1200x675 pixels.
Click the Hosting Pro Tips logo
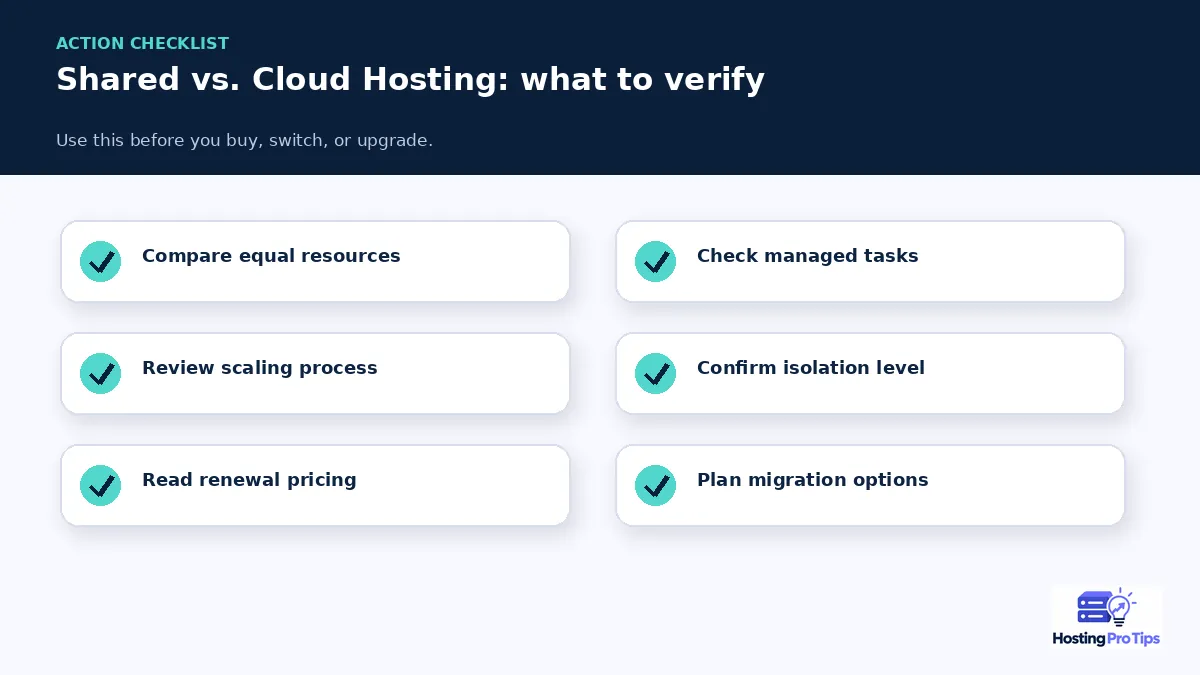pos(1106,618)
